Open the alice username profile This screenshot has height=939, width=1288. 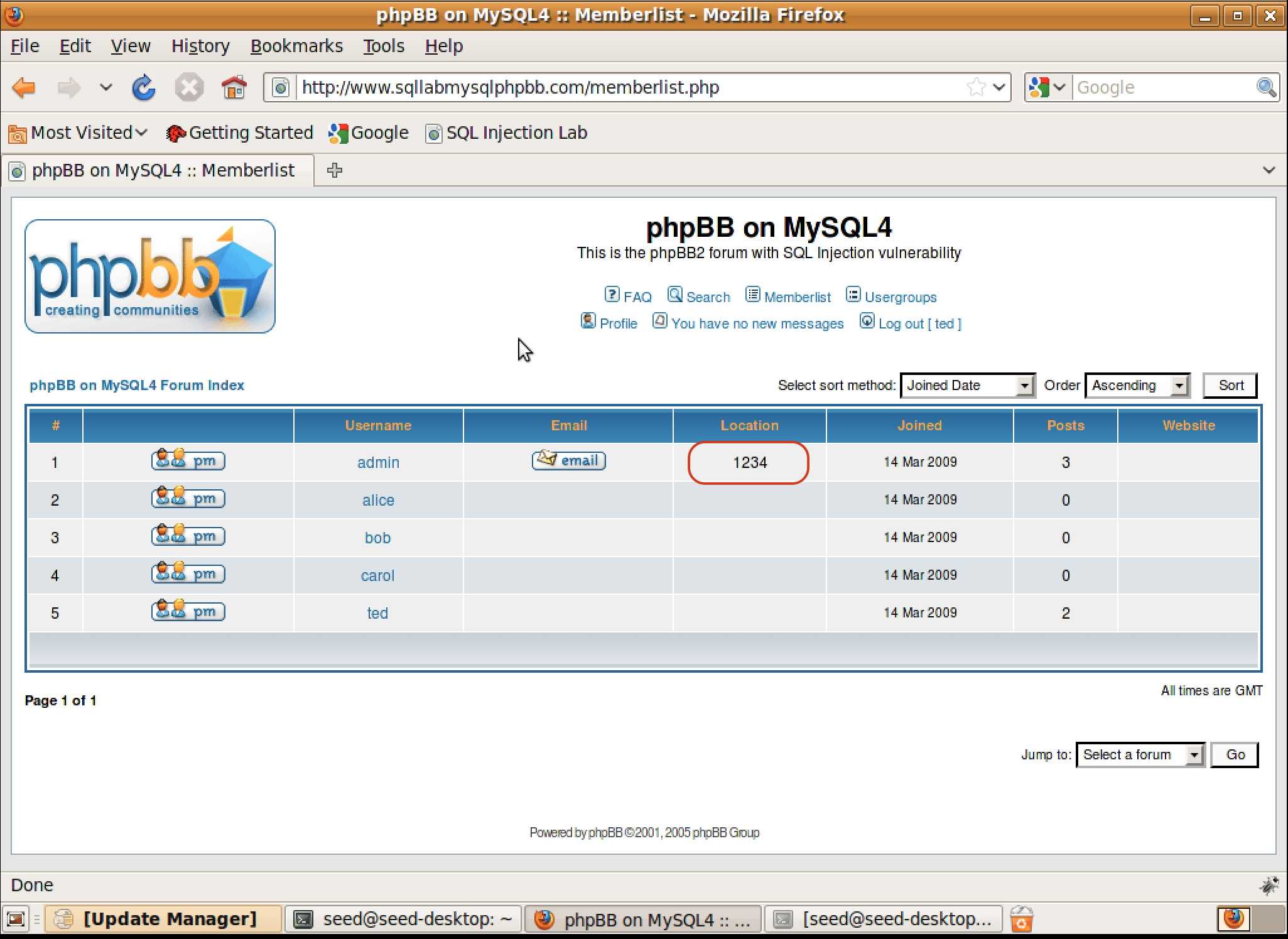(378, 500)
